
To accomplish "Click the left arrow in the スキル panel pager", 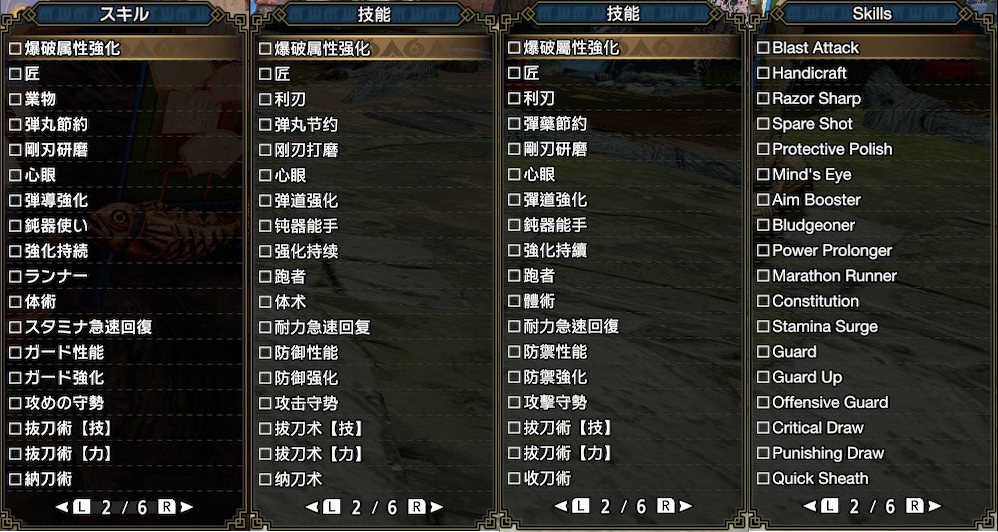I will pyautogui.click(x=62, y=507).
